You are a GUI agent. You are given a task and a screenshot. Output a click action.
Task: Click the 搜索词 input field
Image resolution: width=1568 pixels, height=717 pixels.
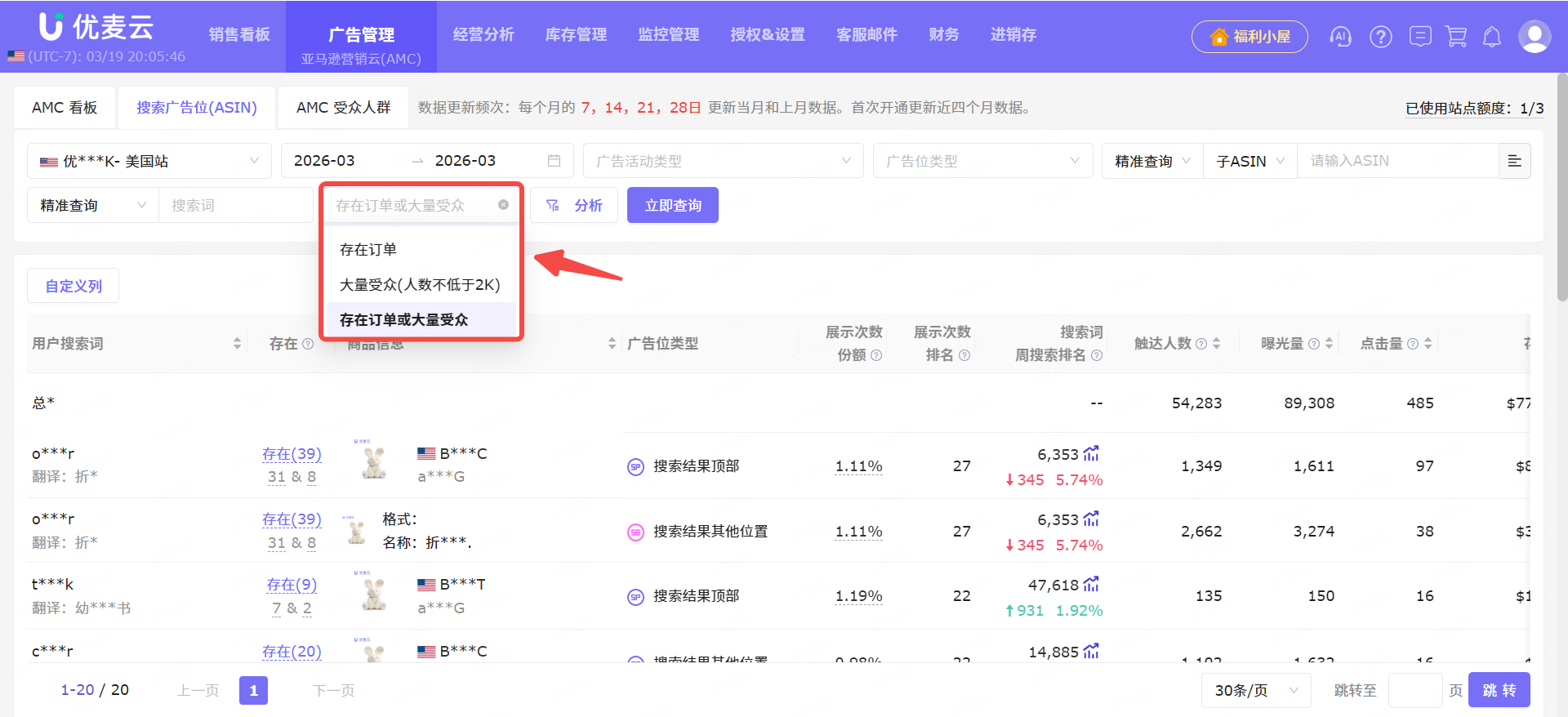[x=235, y=205]
